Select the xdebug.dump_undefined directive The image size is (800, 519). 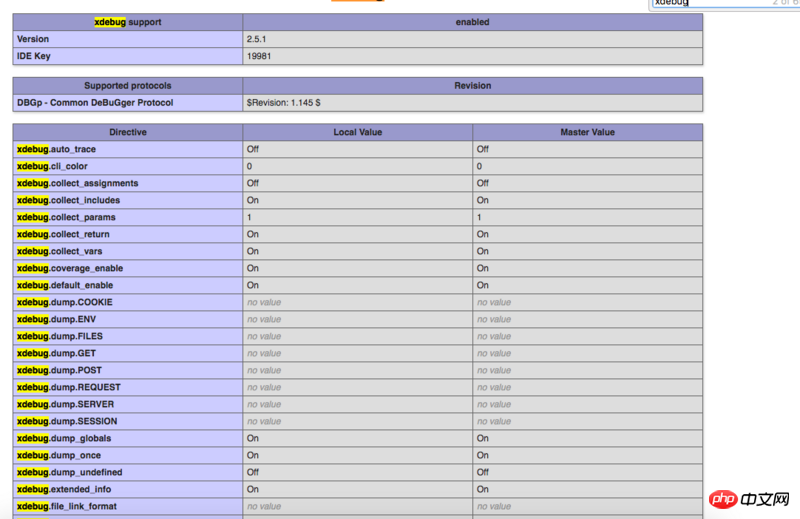128,473
